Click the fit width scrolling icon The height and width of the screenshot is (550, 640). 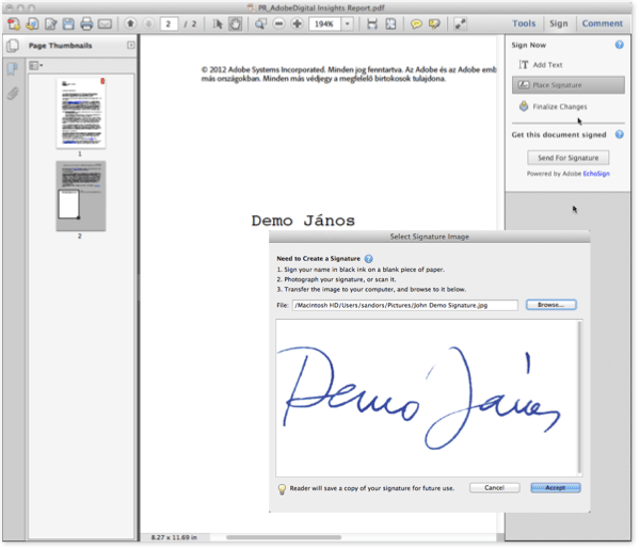click(372, 24)
